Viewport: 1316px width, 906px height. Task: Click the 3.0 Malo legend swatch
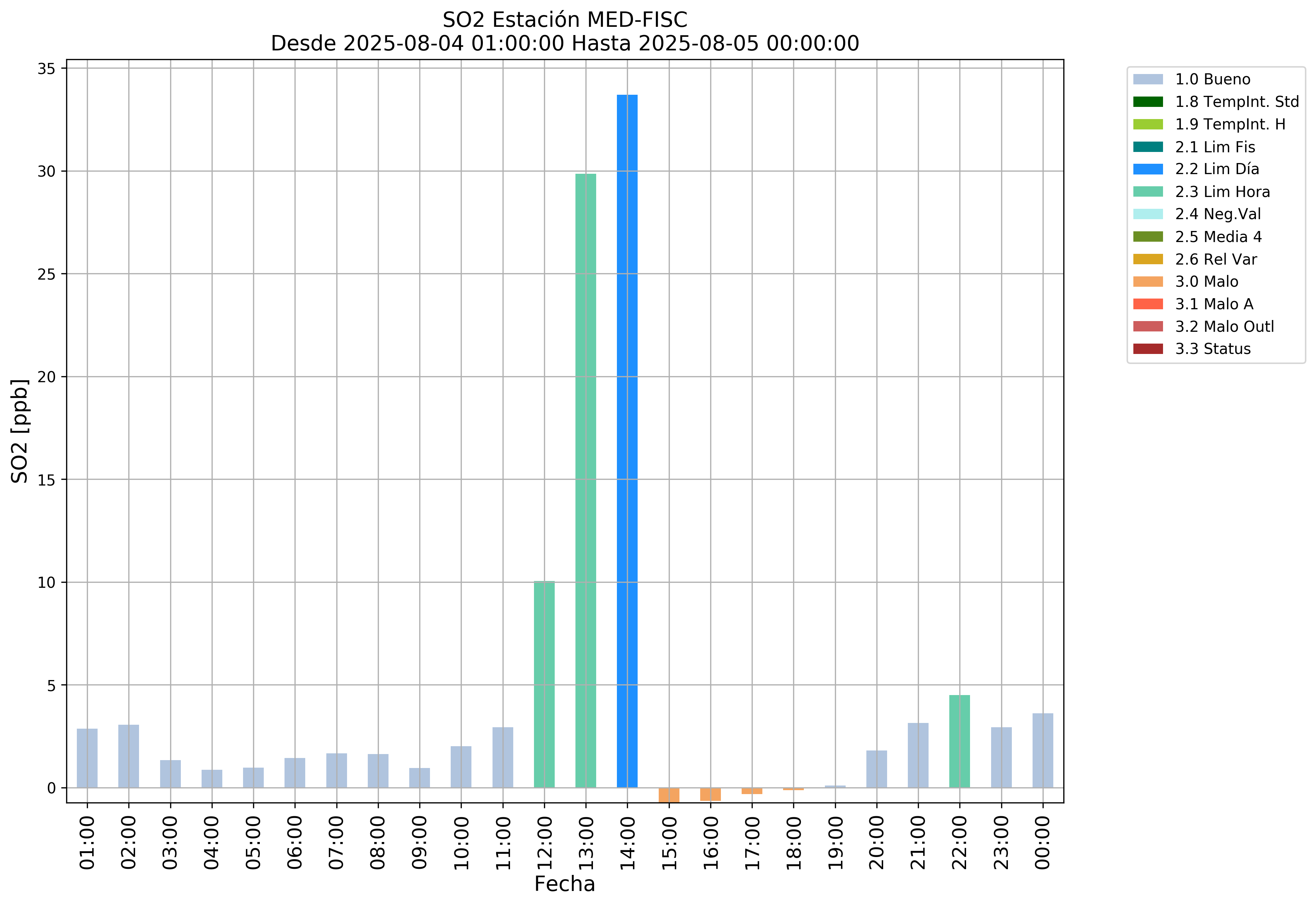pyautogui.click(x=1147, y=282)
